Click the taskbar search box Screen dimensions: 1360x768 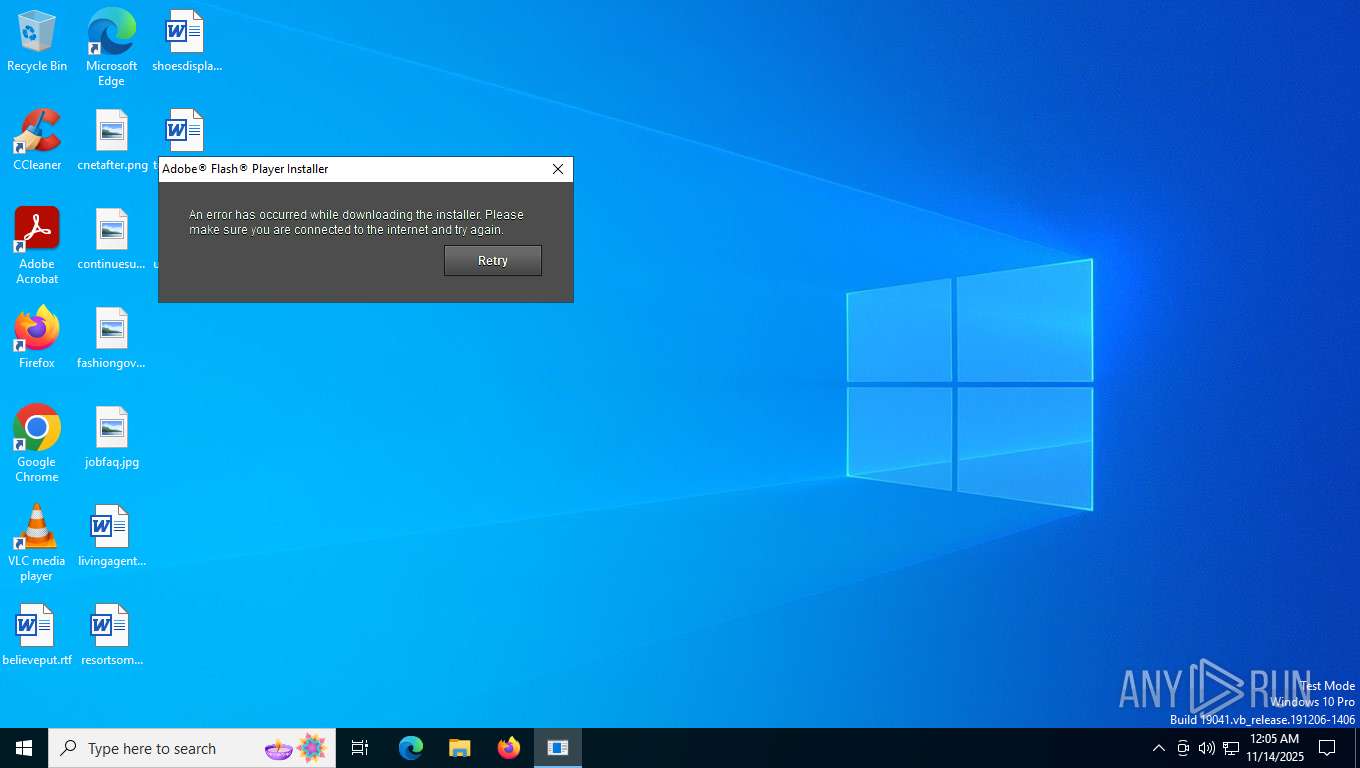pos(192,748)
